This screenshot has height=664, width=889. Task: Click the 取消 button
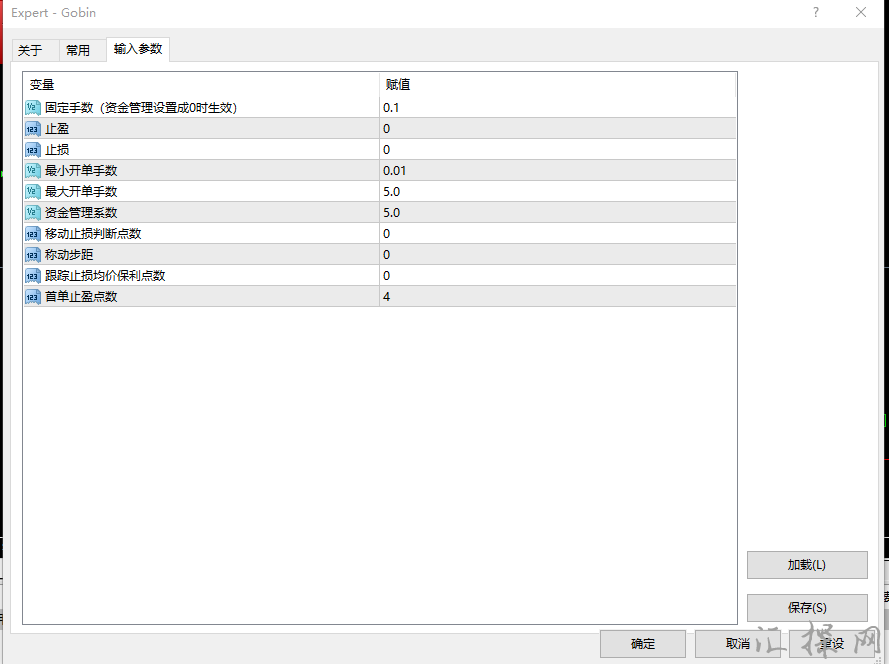pos(737,644)
